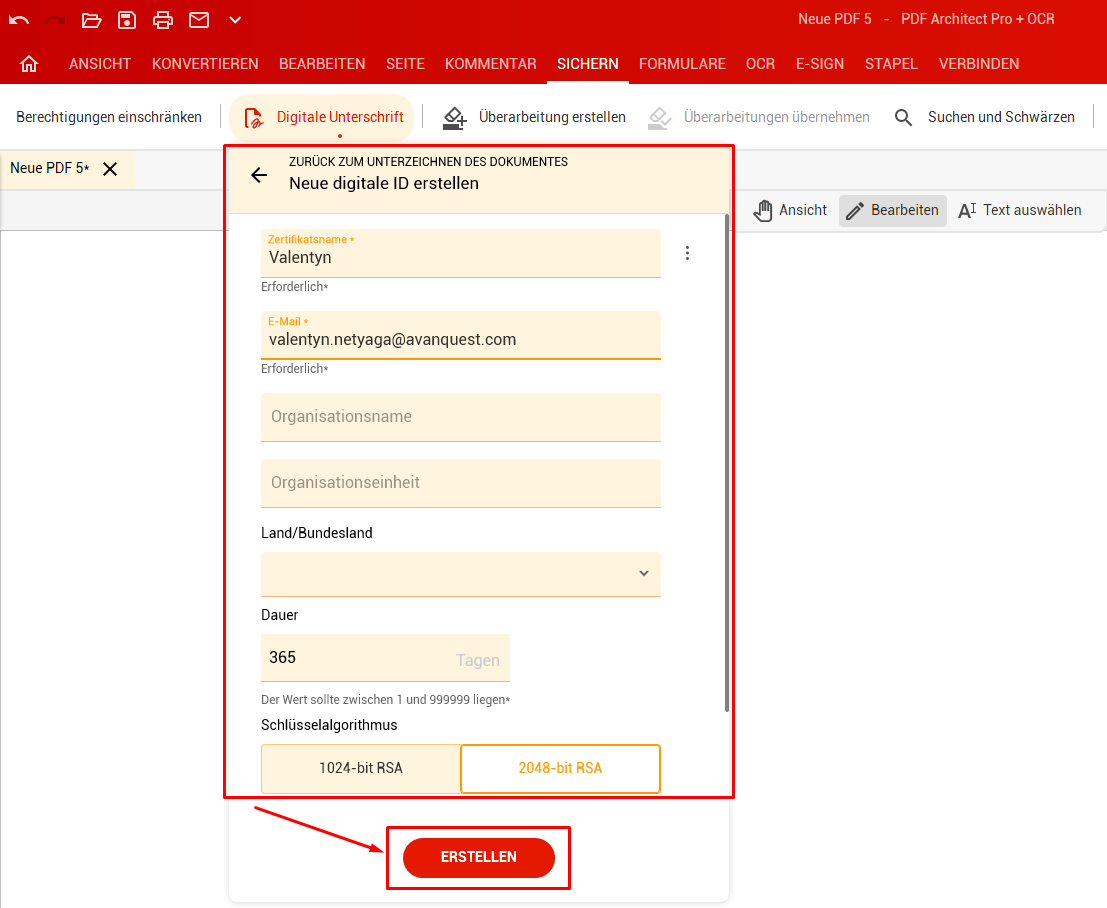This screenshot has height=908, width=1107.
Task: Print document using printer icon
Action: 163,20
